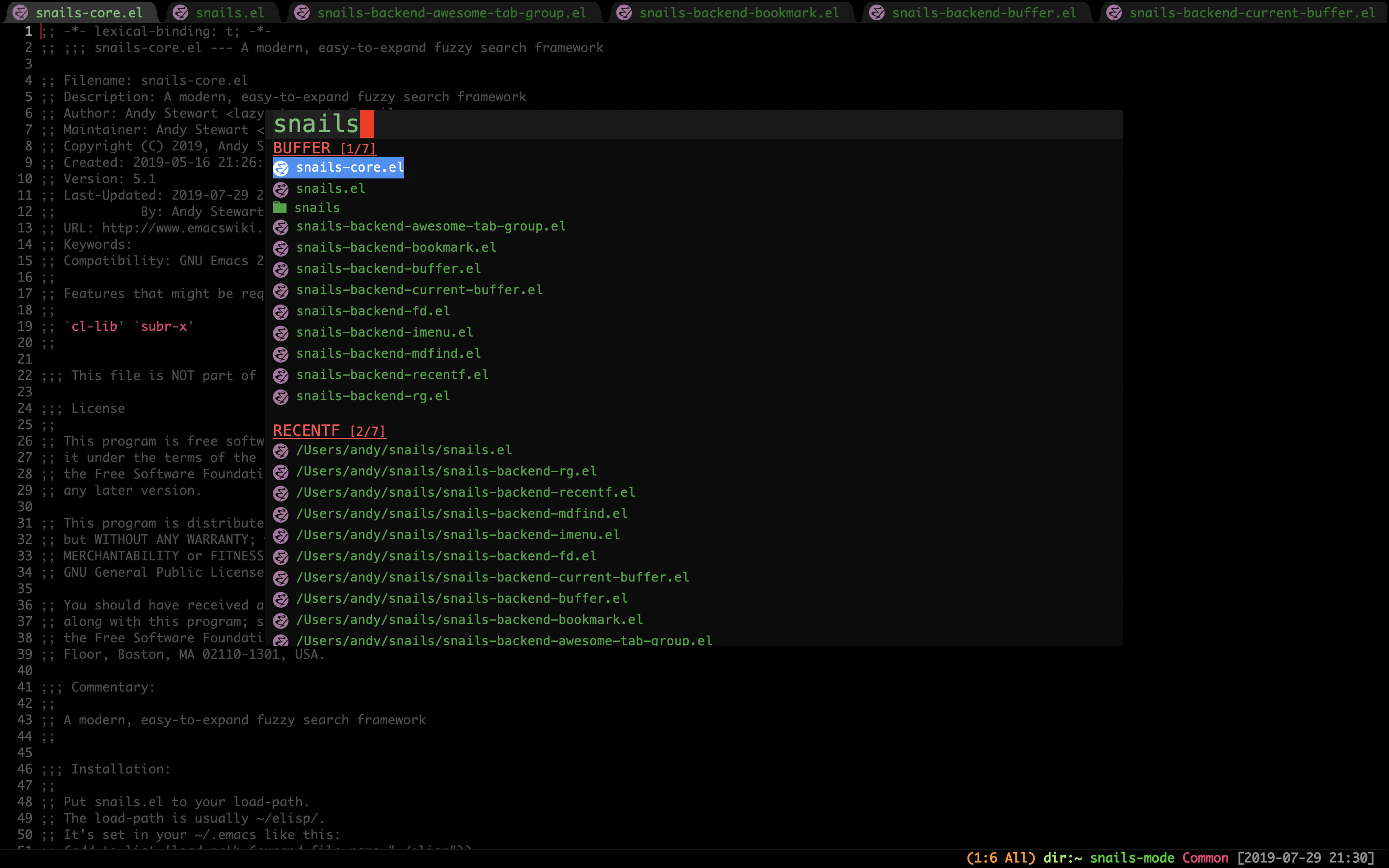Image resolution: width=1389 pixels, height=868 pixels.
Task: Click the RECENTF [2/7] section header
Action: pos(329,431)
